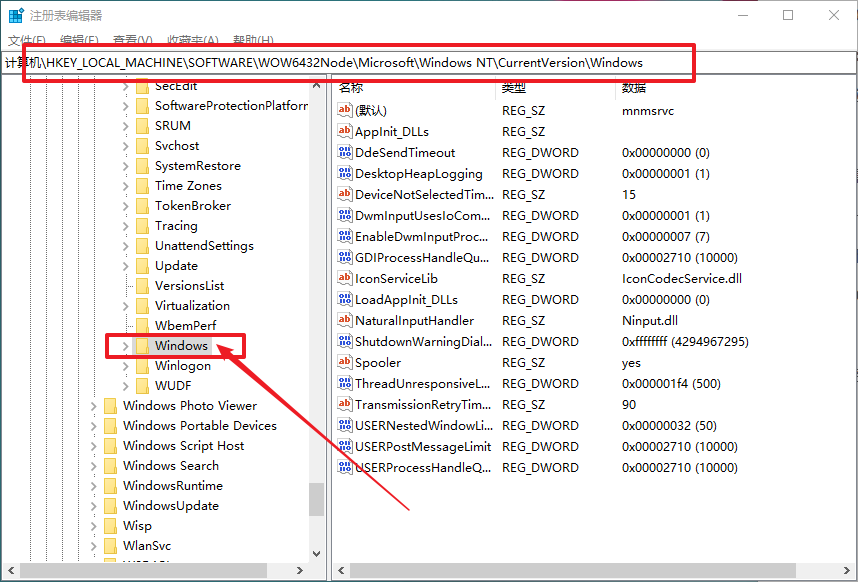858x582 pixels.
Task: Click the folder icon of Update key
Action: point(142,266)
